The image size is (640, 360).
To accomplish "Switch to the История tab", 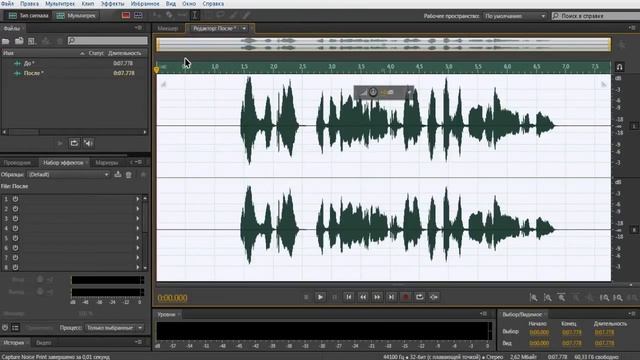I will (13, 343).
